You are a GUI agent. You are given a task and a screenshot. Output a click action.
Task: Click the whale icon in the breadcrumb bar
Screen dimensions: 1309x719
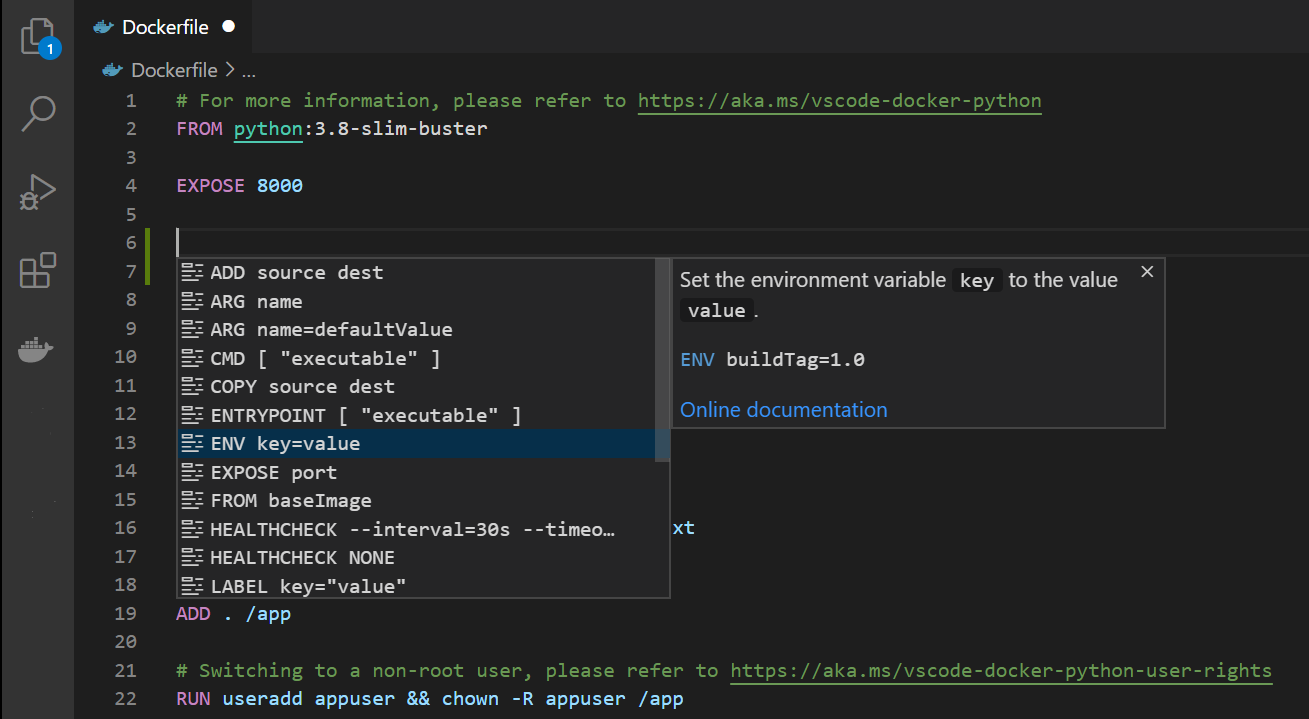110,70
